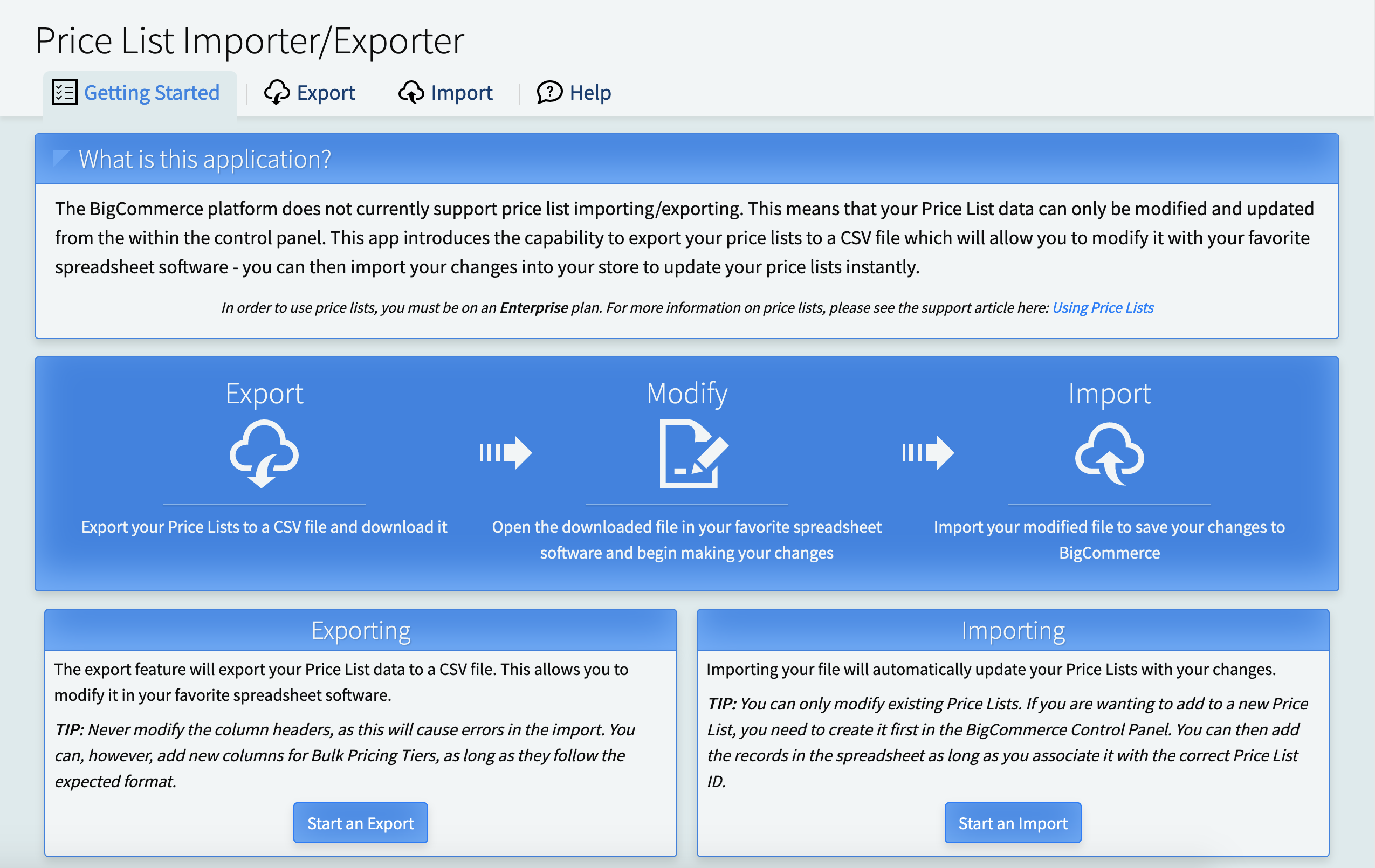
Task: Click 'Importing your file will automatically' text
Action: pyautogui.click(x=991, y=669)
